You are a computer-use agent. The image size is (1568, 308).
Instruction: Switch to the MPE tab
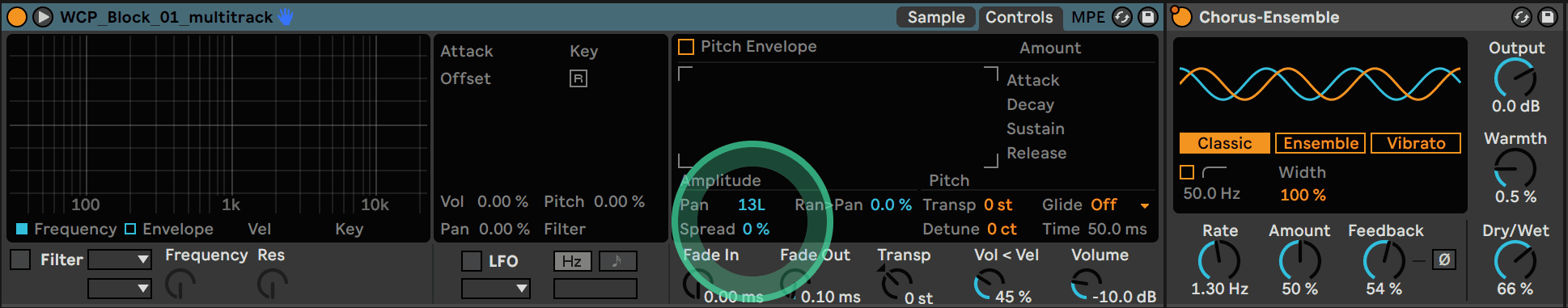click(1087, 17)
